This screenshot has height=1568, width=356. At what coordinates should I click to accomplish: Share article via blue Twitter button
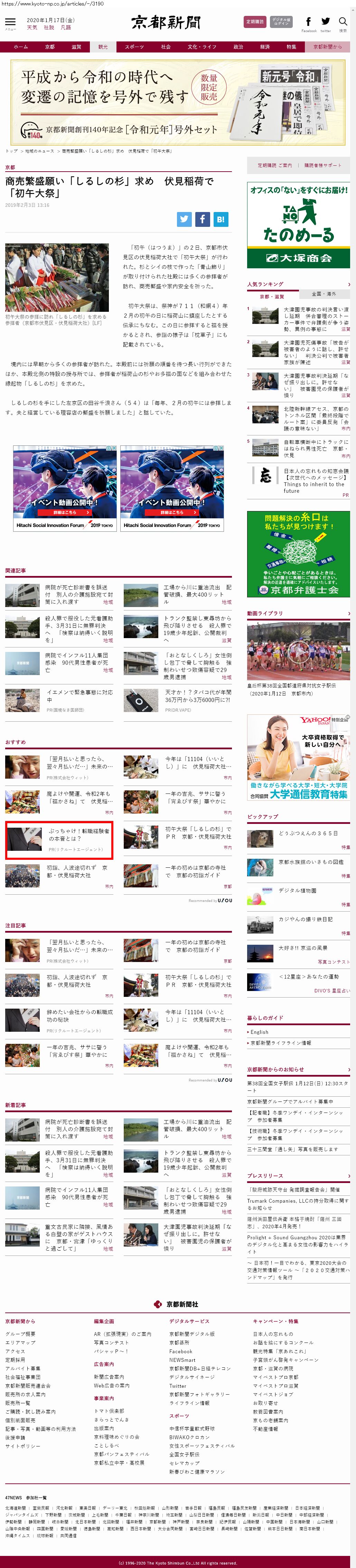pos(184,219)
